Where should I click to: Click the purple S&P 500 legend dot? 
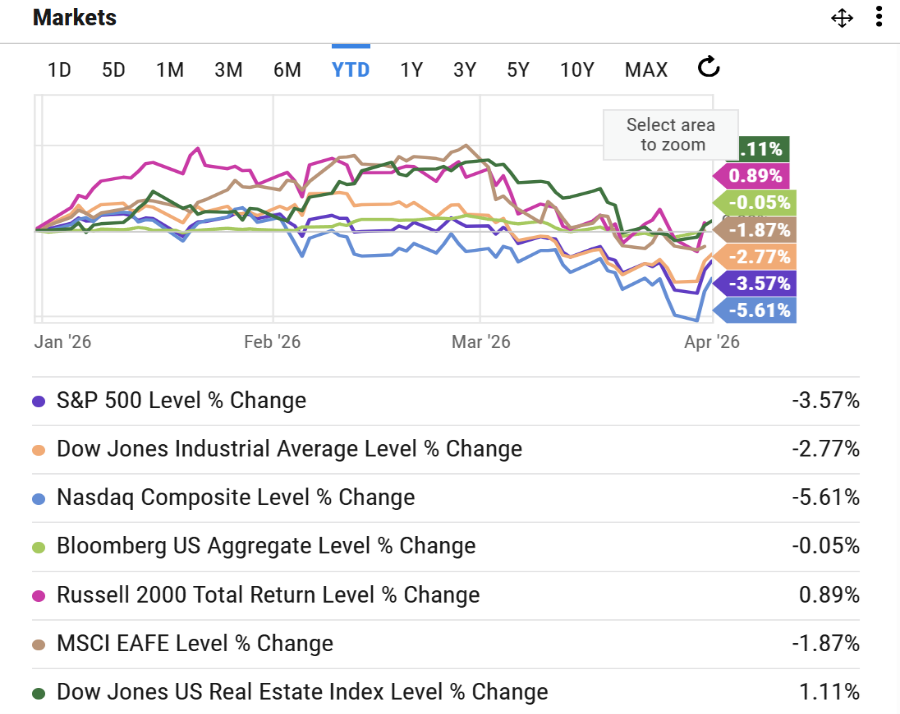point(39,401)
